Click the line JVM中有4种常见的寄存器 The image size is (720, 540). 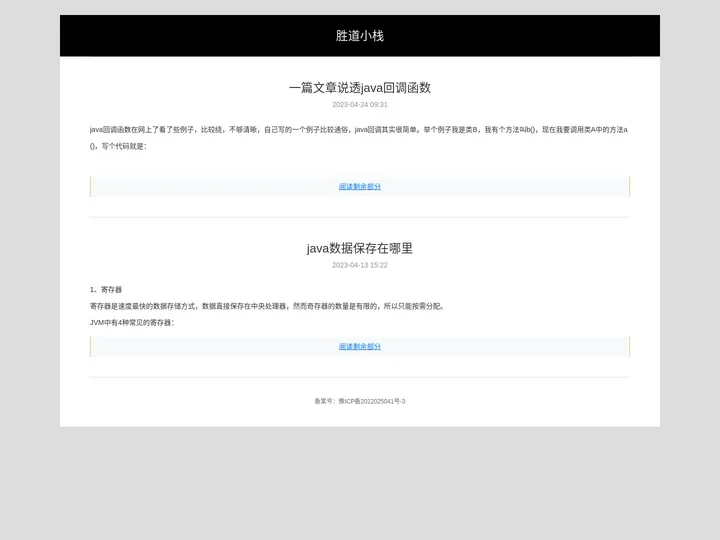(x=132, y=323)
